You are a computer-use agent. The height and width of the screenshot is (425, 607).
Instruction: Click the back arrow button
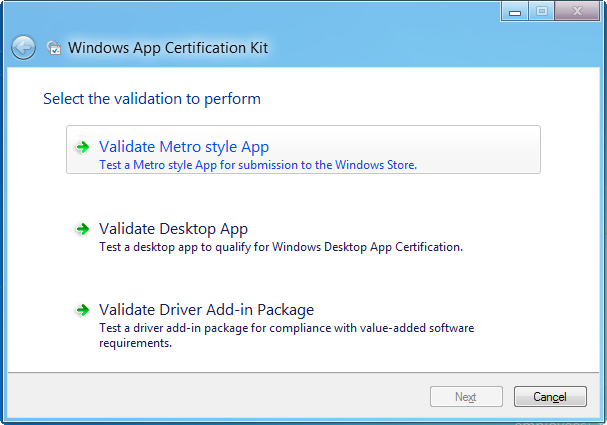tap(23, 48)
